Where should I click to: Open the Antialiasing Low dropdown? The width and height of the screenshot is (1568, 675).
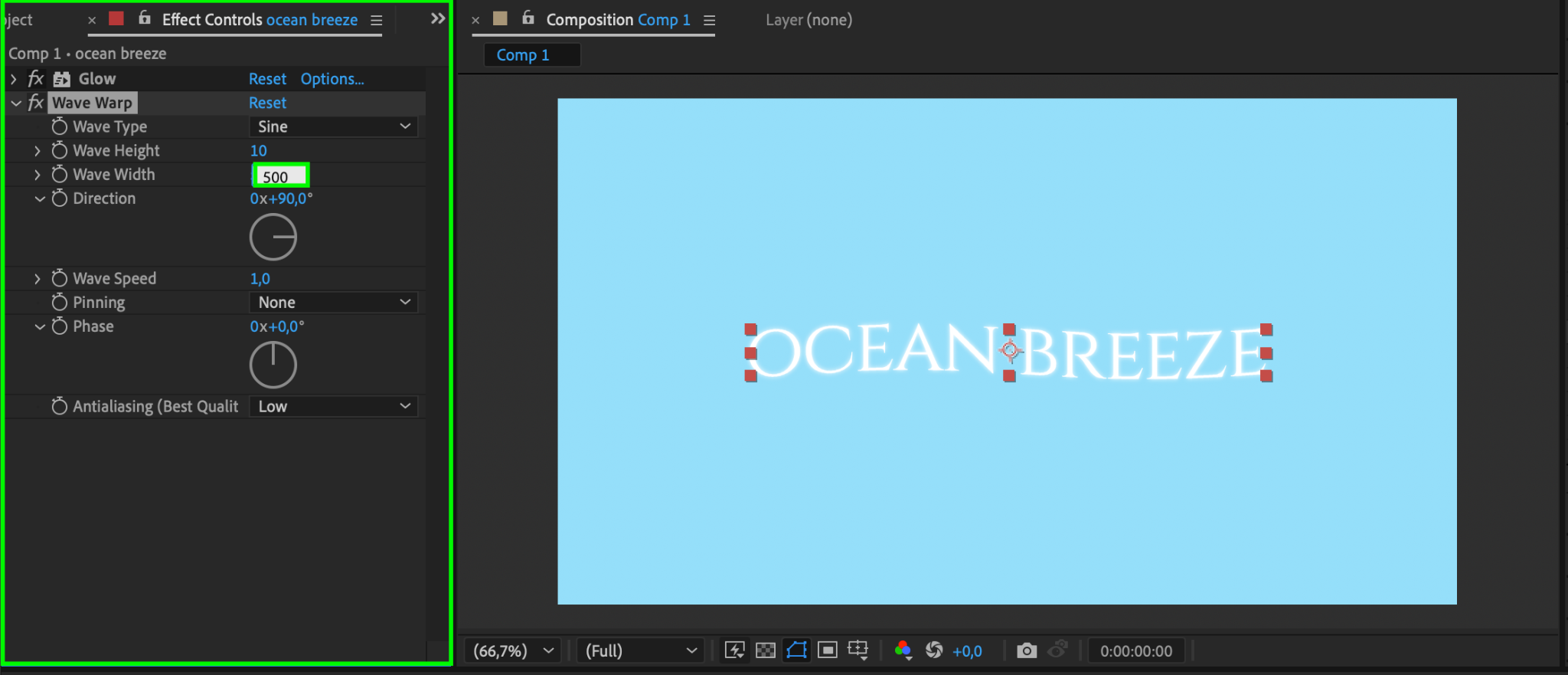coord(334,406)
